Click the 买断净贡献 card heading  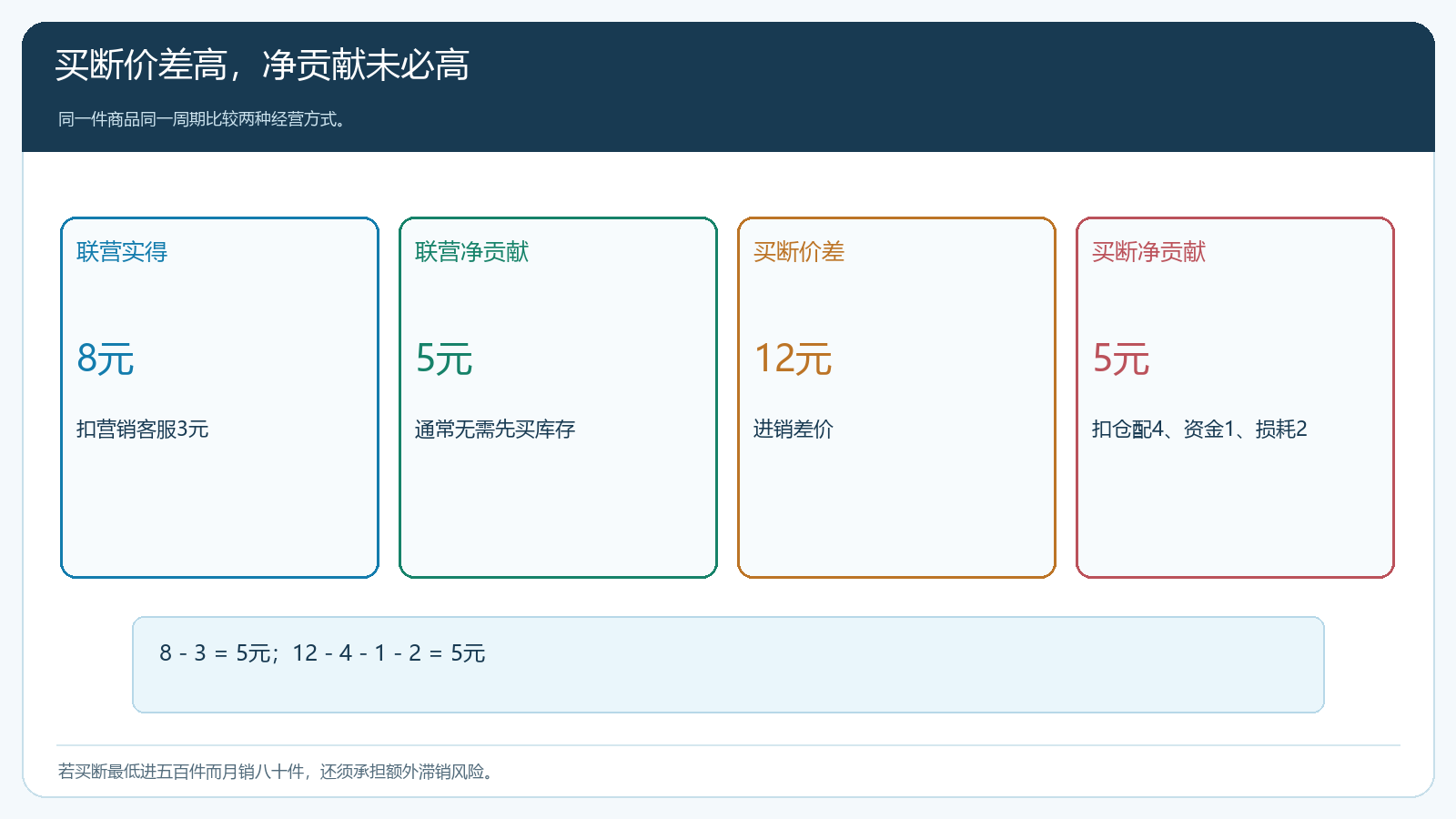(x=1148, y=252)
